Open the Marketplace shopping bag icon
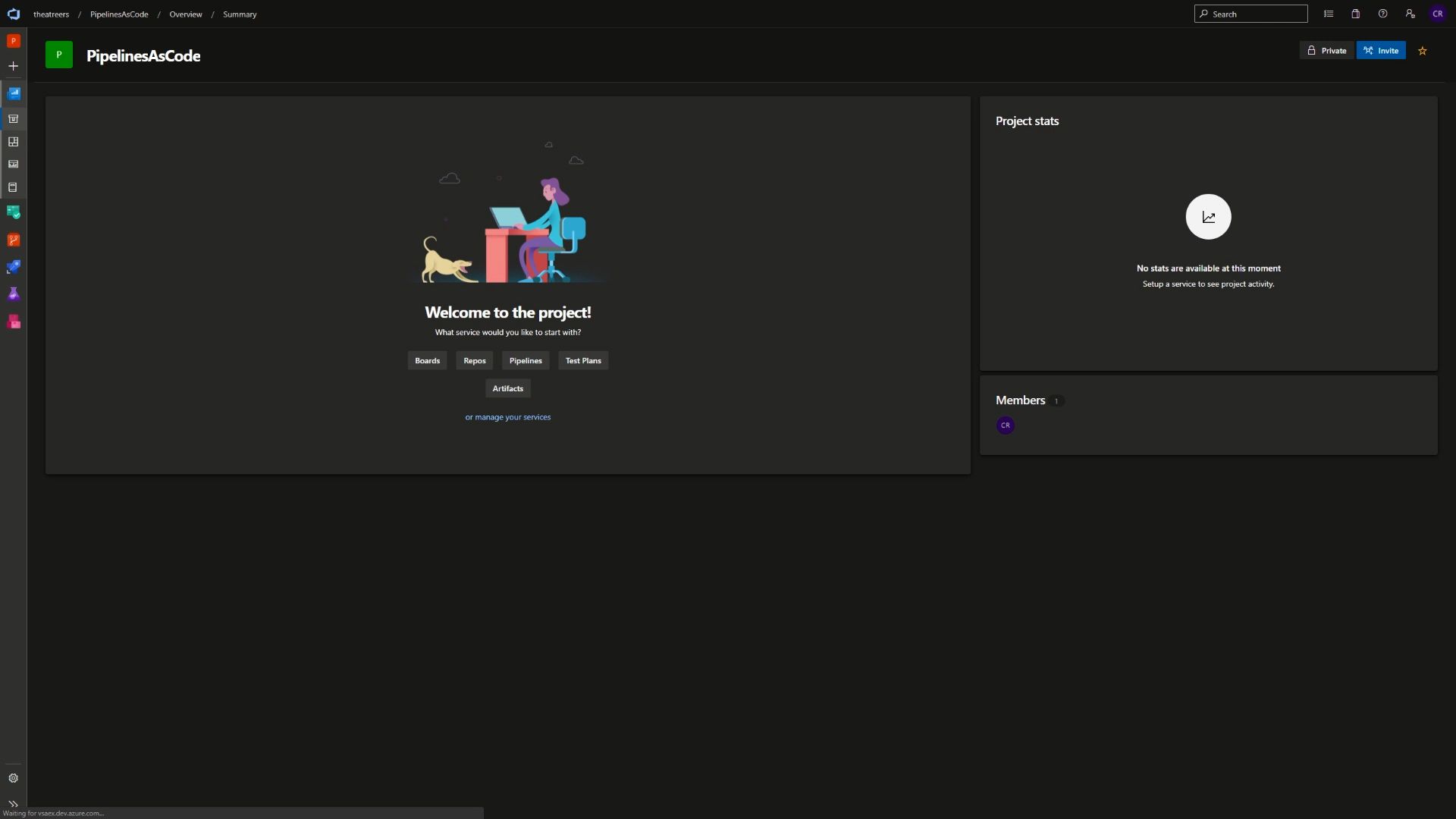The height and width of the screenshot is (819, 1456). (1355, 13)
